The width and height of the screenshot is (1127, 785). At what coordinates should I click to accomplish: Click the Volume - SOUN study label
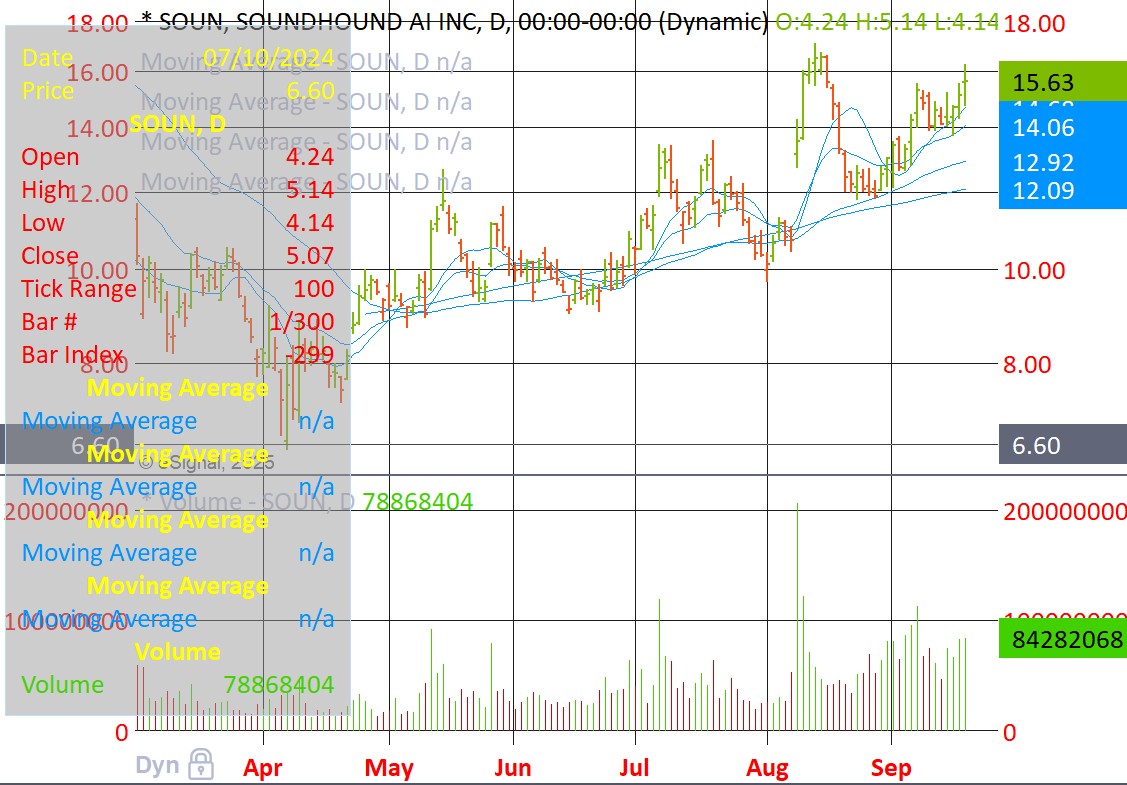[x=250, y=501]
